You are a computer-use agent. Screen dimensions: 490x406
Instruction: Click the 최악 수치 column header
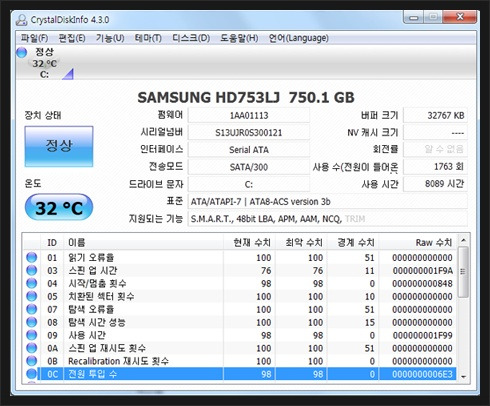(301, 242)
